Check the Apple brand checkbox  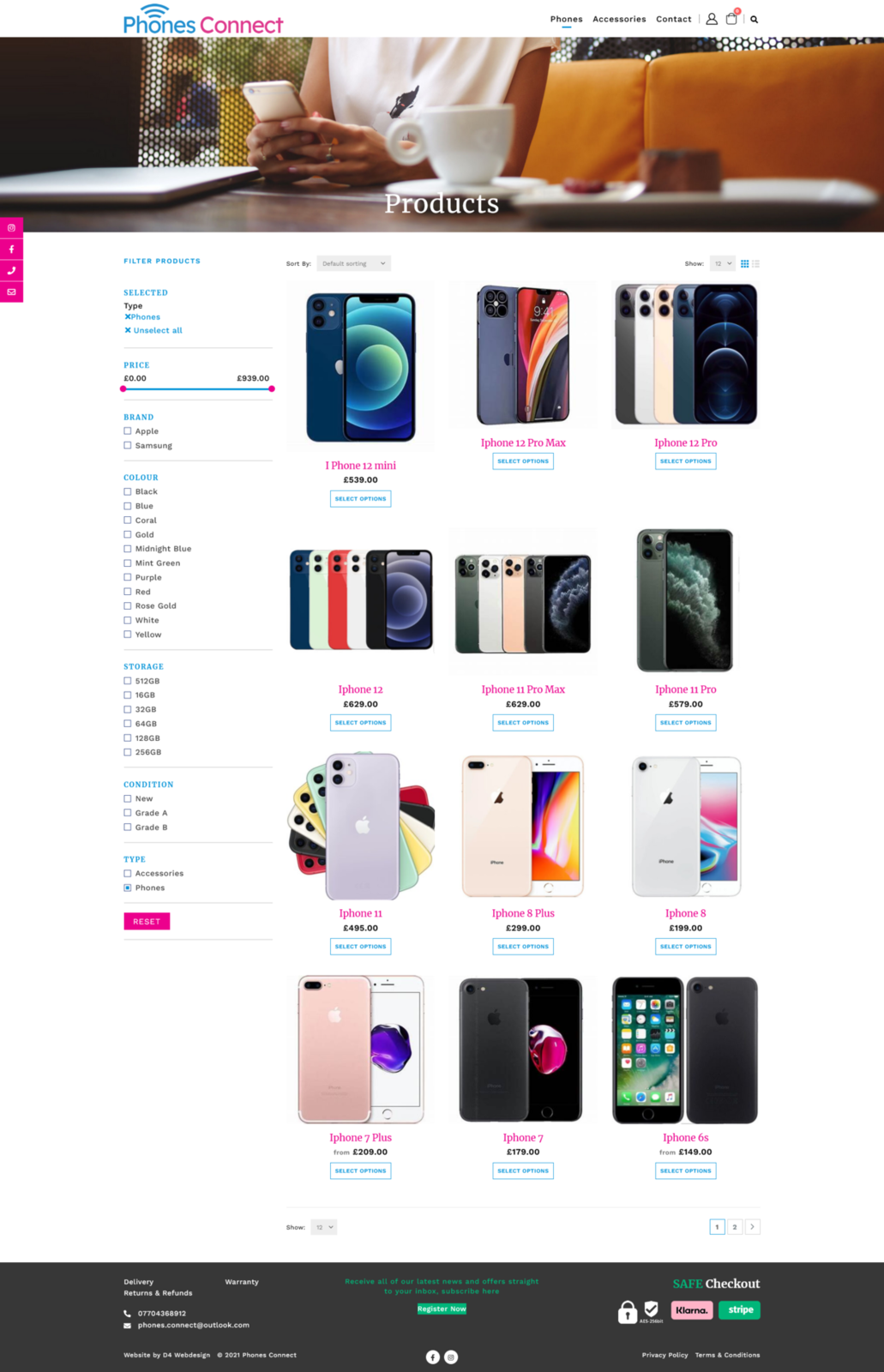[128, 431]
